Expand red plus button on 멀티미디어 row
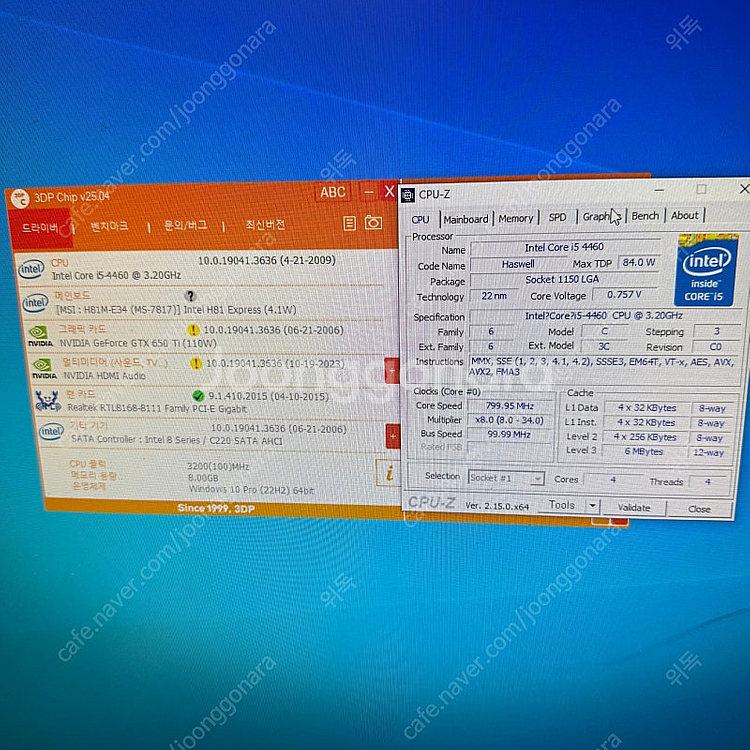Image resolution: width=750 pixels, height=750 pixels. click(x=392, y=370)
